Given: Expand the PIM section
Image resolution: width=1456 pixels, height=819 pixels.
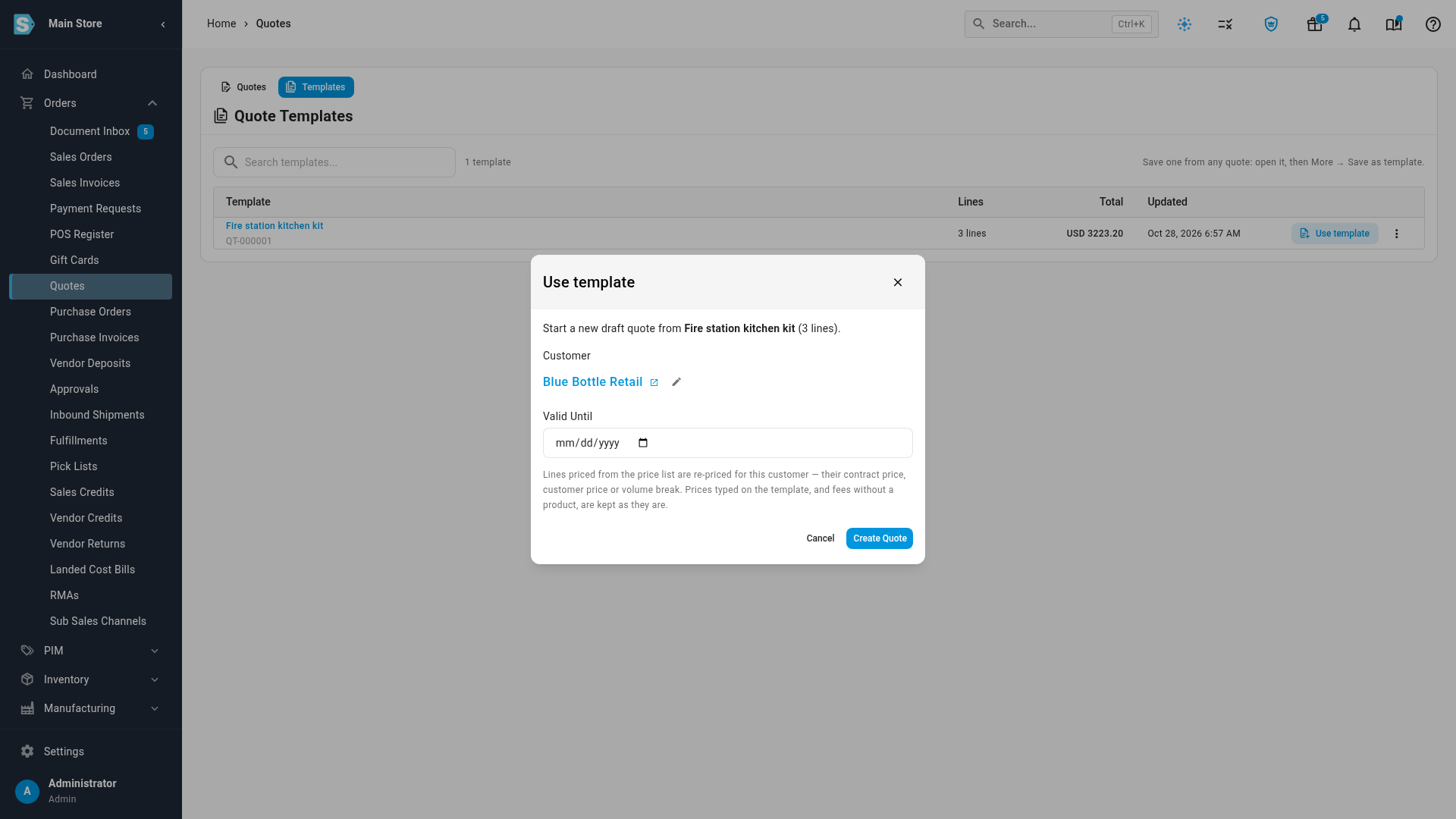Looking at the screenshot, I should 91,651.
